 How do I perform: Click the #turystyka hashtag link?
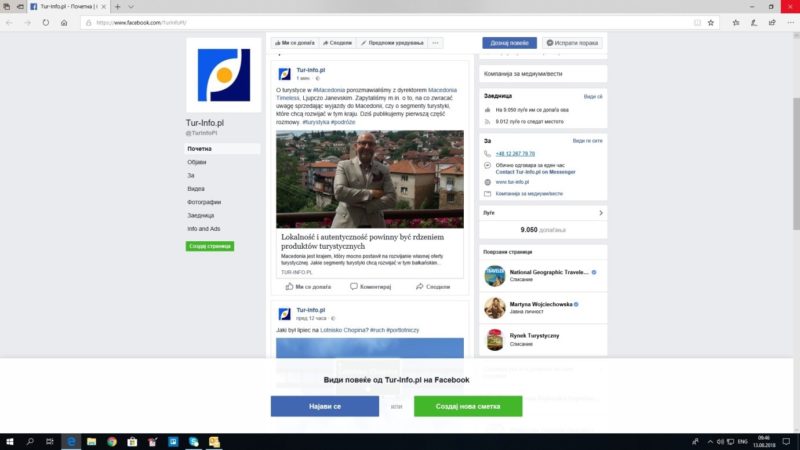tap(316, 122)
